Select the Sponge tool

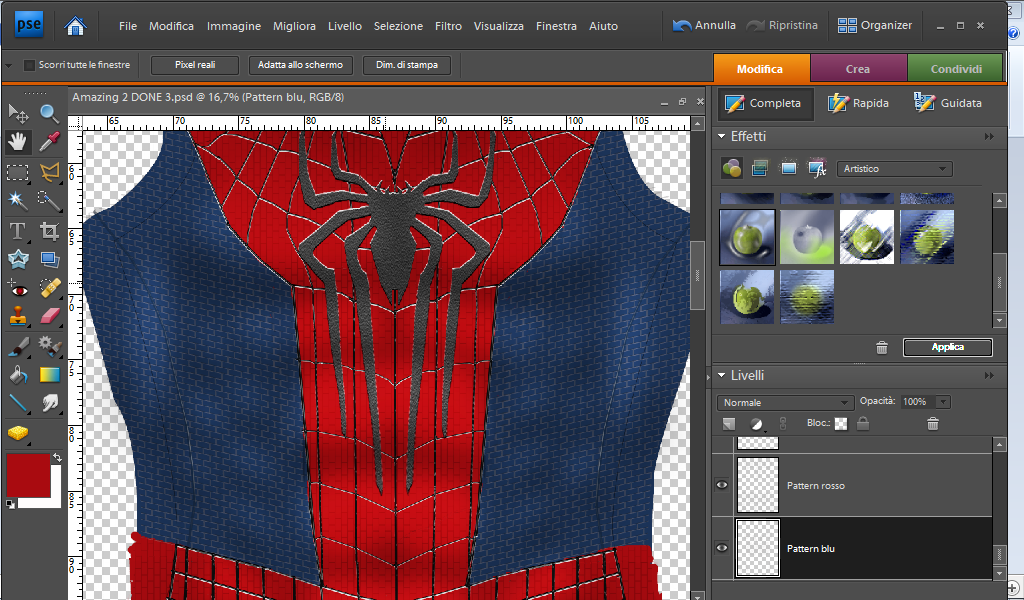pyautogui.click(x=18, y=433)
